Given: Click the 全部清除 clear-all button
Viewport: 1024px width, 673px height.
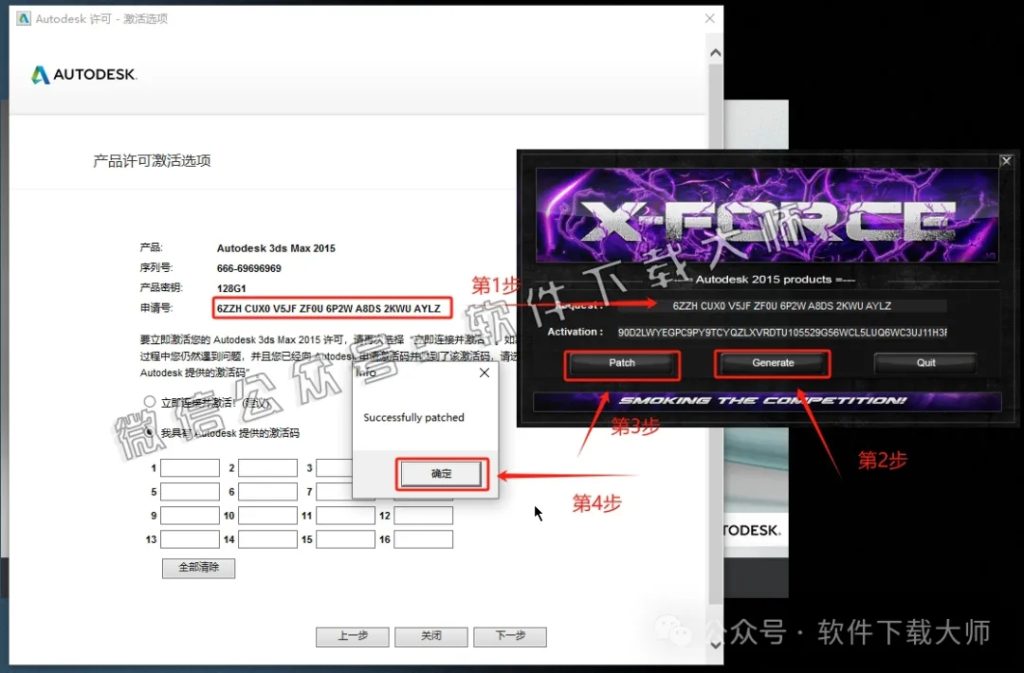Looking at the screenshot, I should point(197,568).
